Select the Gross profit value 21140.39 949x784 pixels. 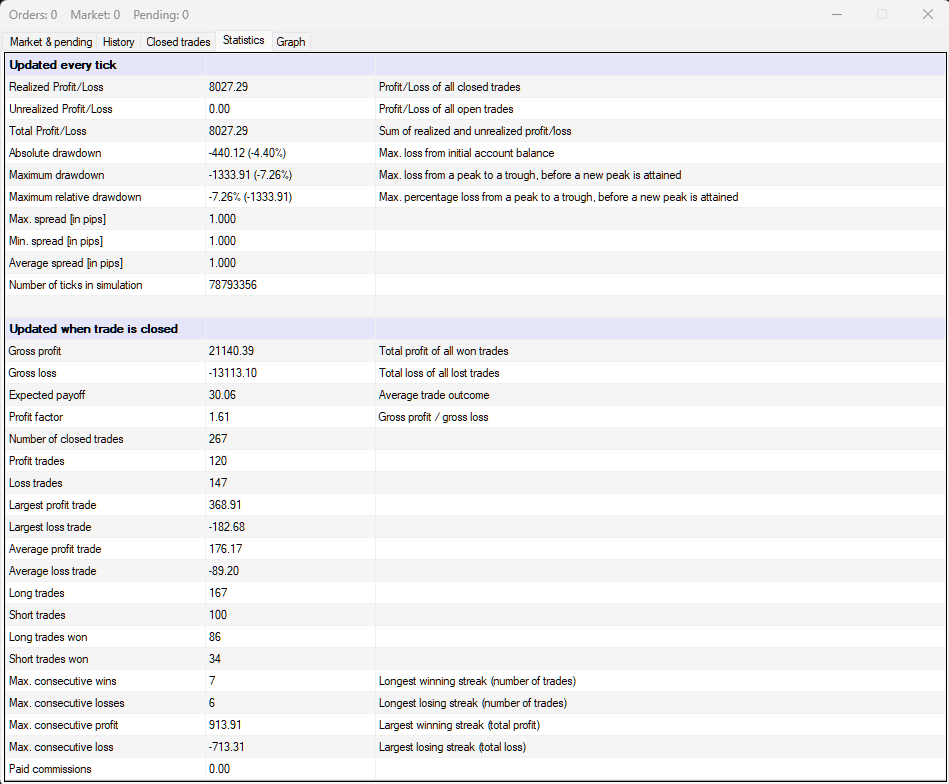point(231,351)
